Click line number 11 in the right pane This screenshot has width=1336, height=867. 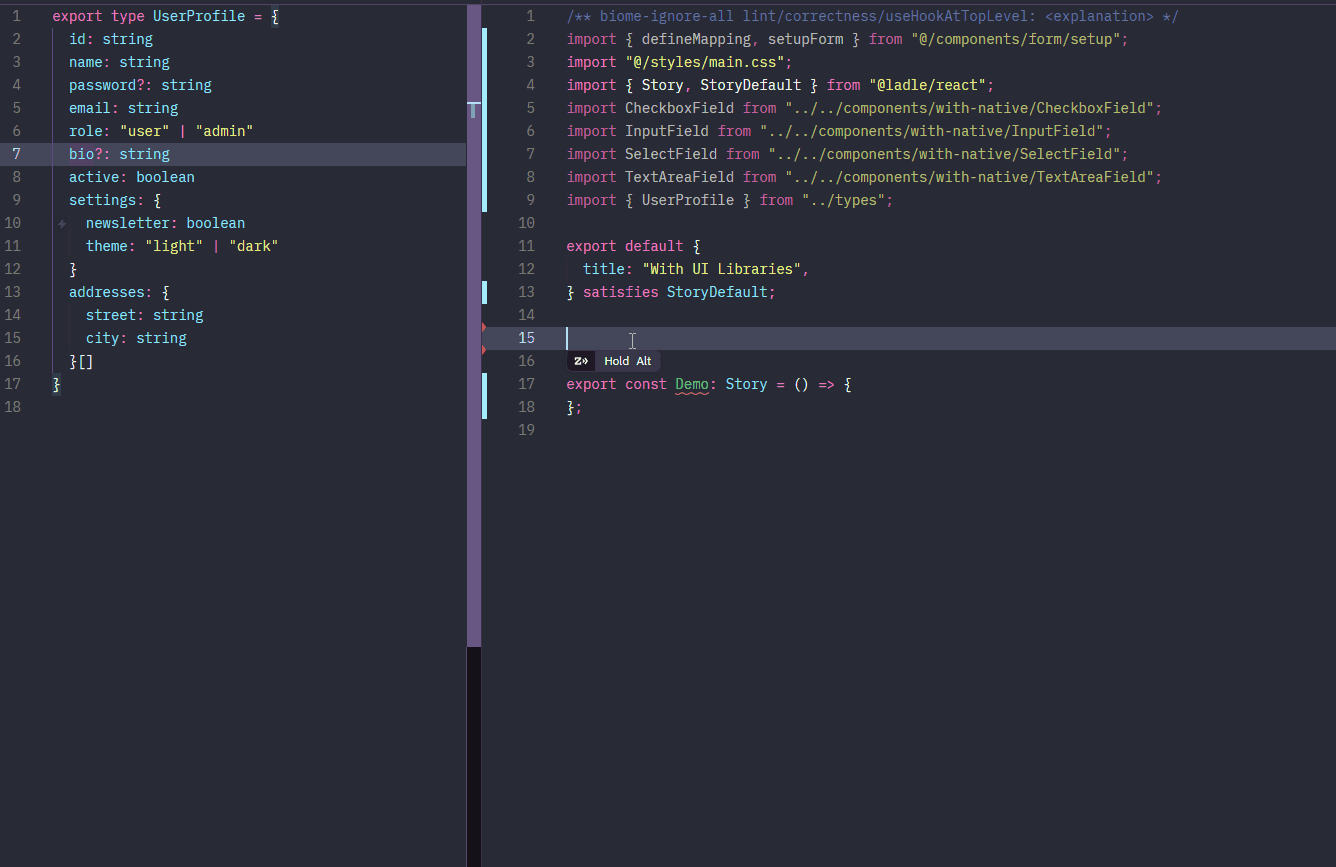(x=526, y=246)
